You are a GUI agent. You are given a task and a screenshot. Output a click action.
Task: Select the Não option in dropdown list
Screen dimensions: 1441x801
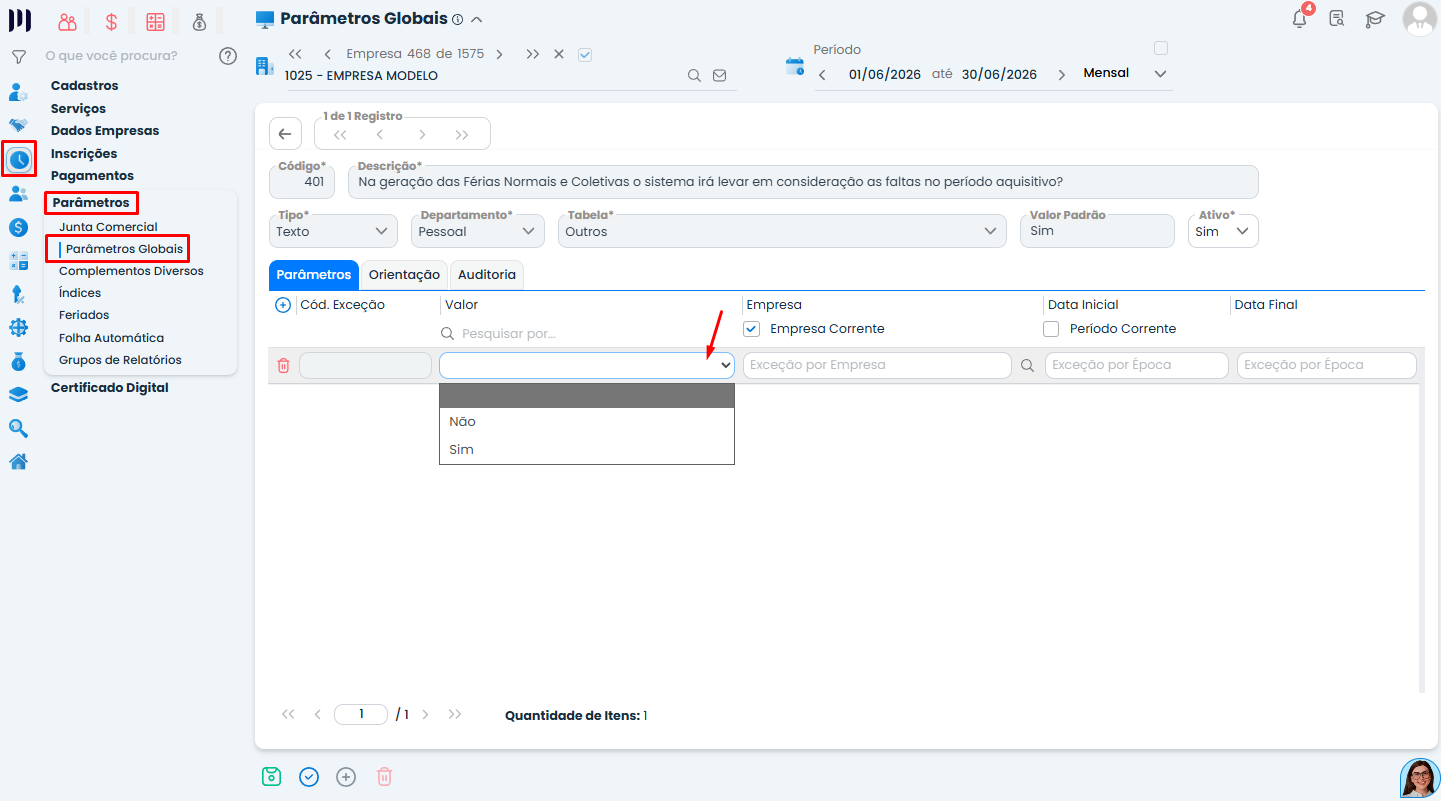pos(587,422)
